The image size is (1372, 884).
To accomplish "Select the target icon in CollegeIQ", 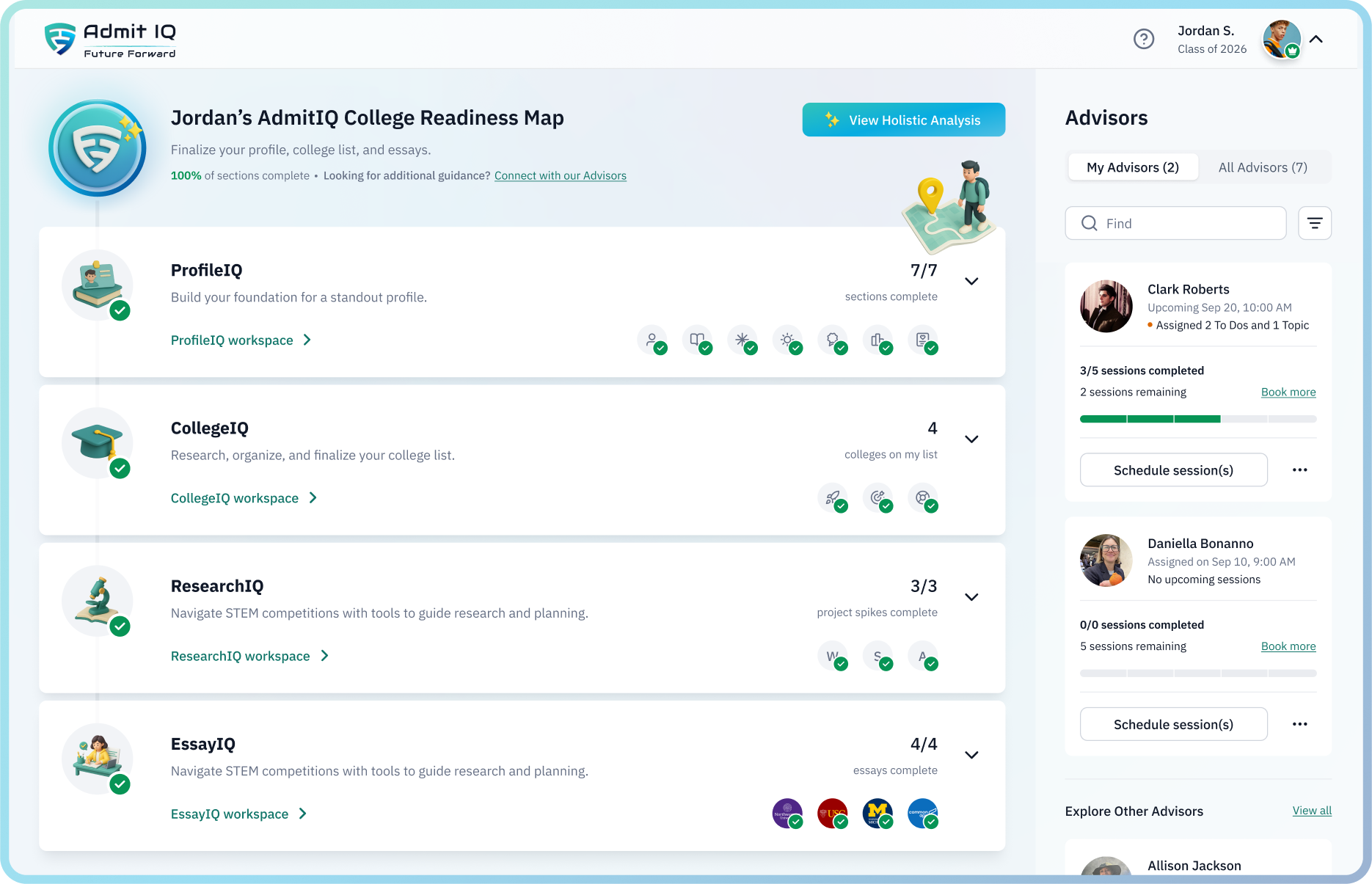I will click(877, 498).
